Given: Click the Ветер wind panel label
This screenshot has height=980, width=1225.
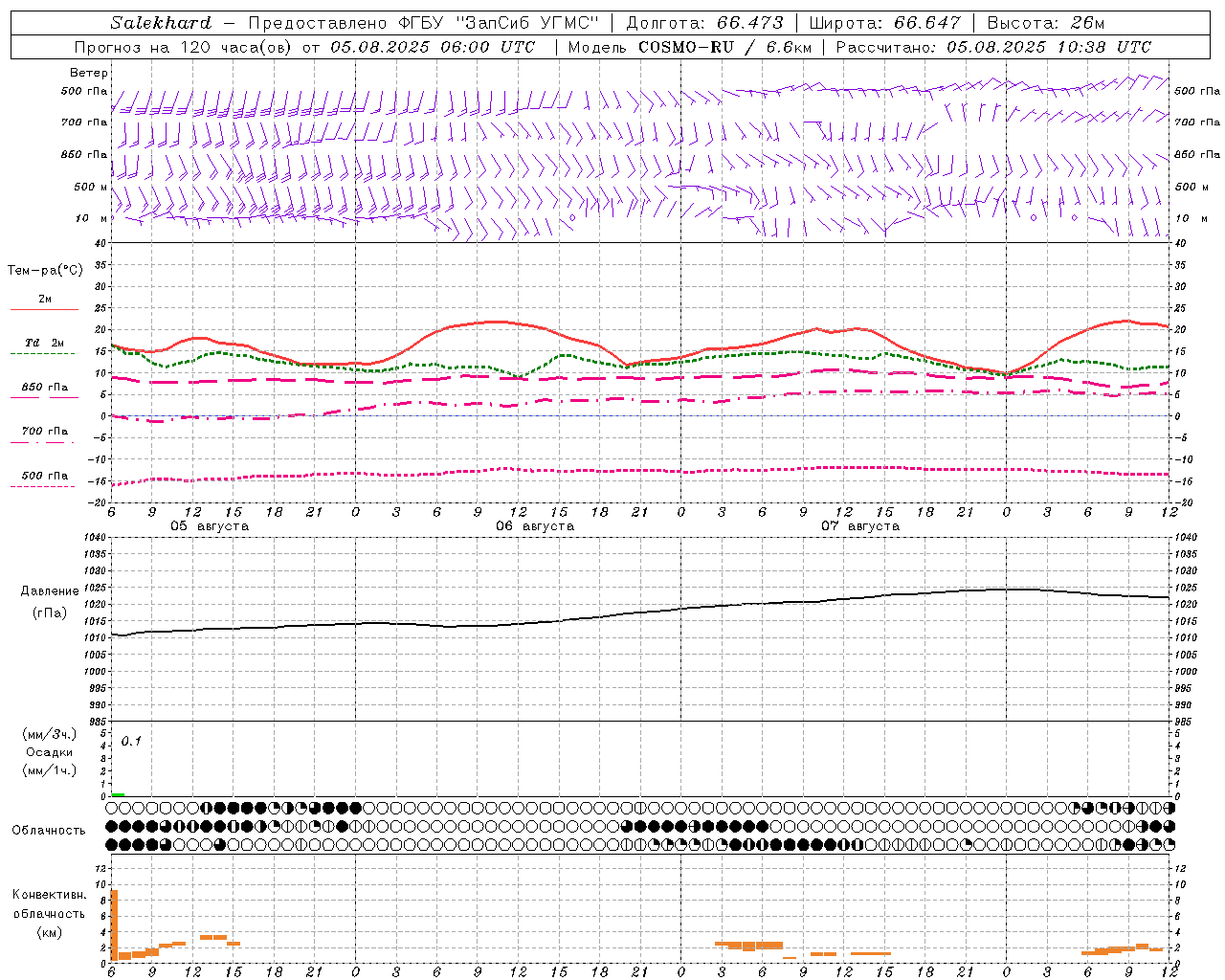Looking at the screenshot, I should point(89,73).
